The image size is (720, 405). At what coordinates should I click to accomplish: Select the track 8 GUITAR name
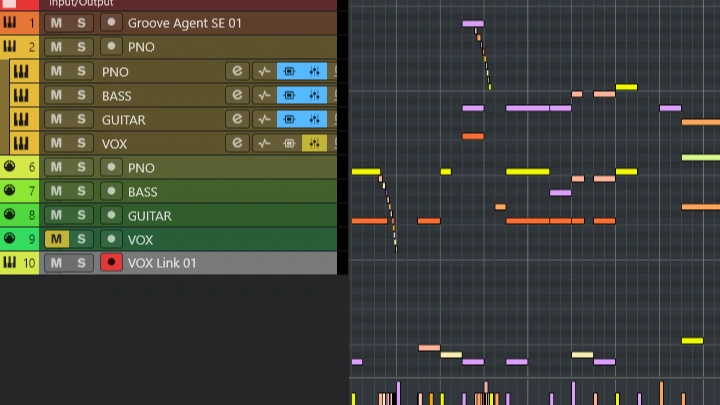[x=150, y=215]
